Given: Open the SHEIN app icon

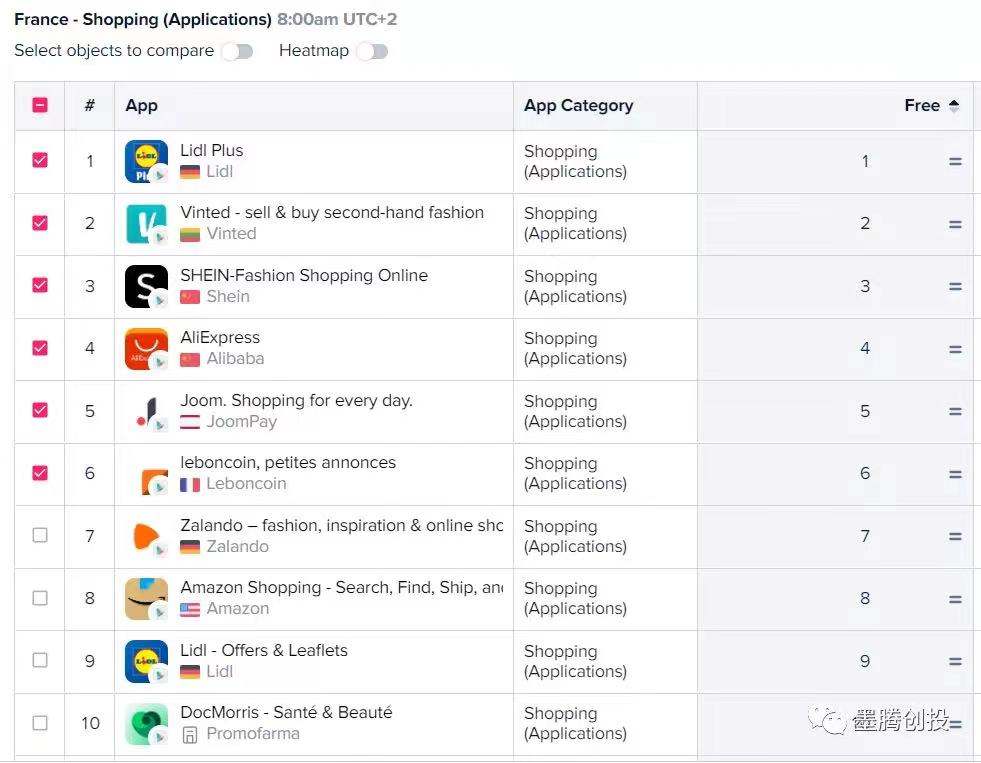Looking at the screenshot, I should [146, 286].
